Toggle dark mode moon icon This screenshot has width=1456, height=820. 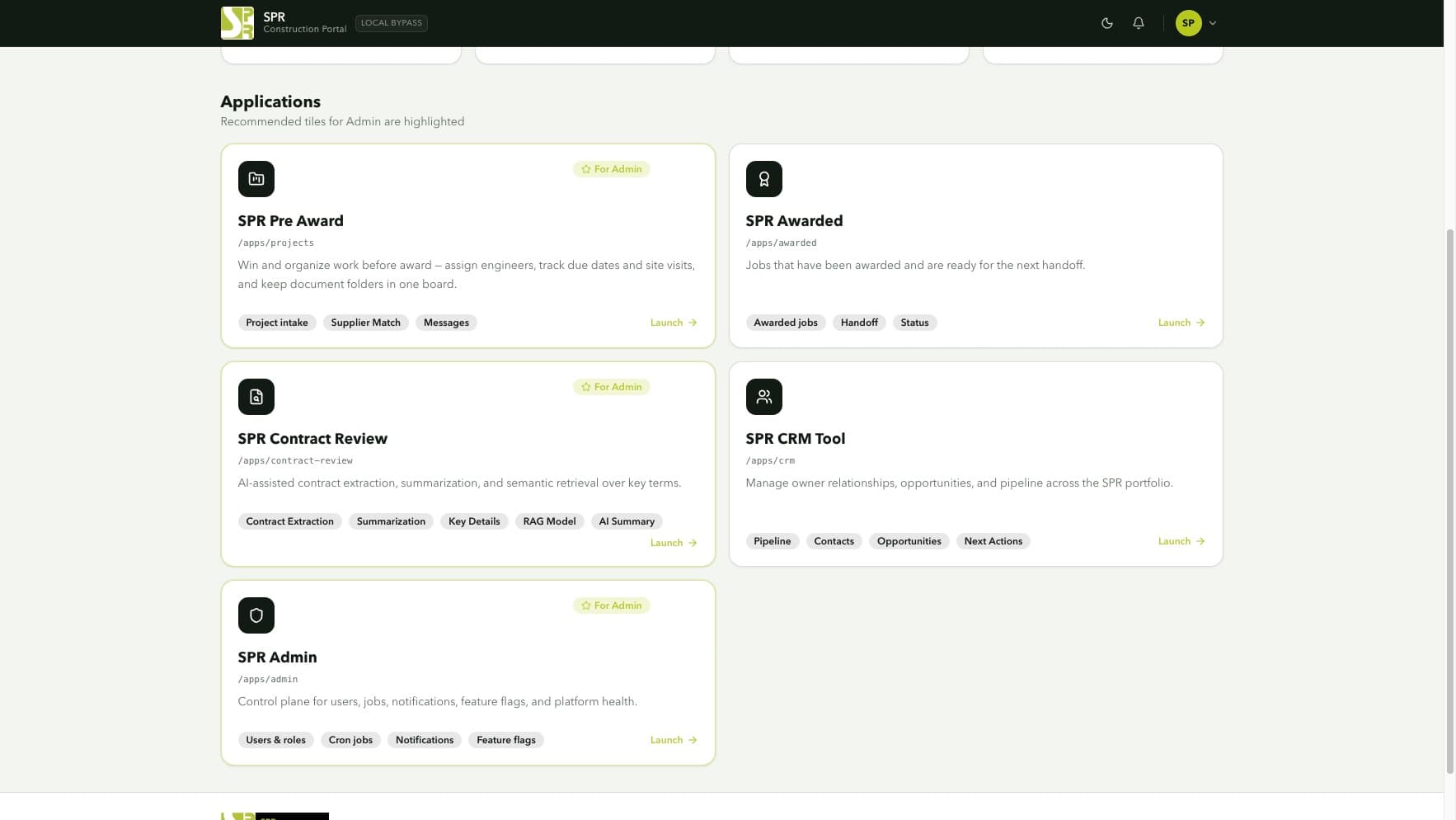point(1107,23)
